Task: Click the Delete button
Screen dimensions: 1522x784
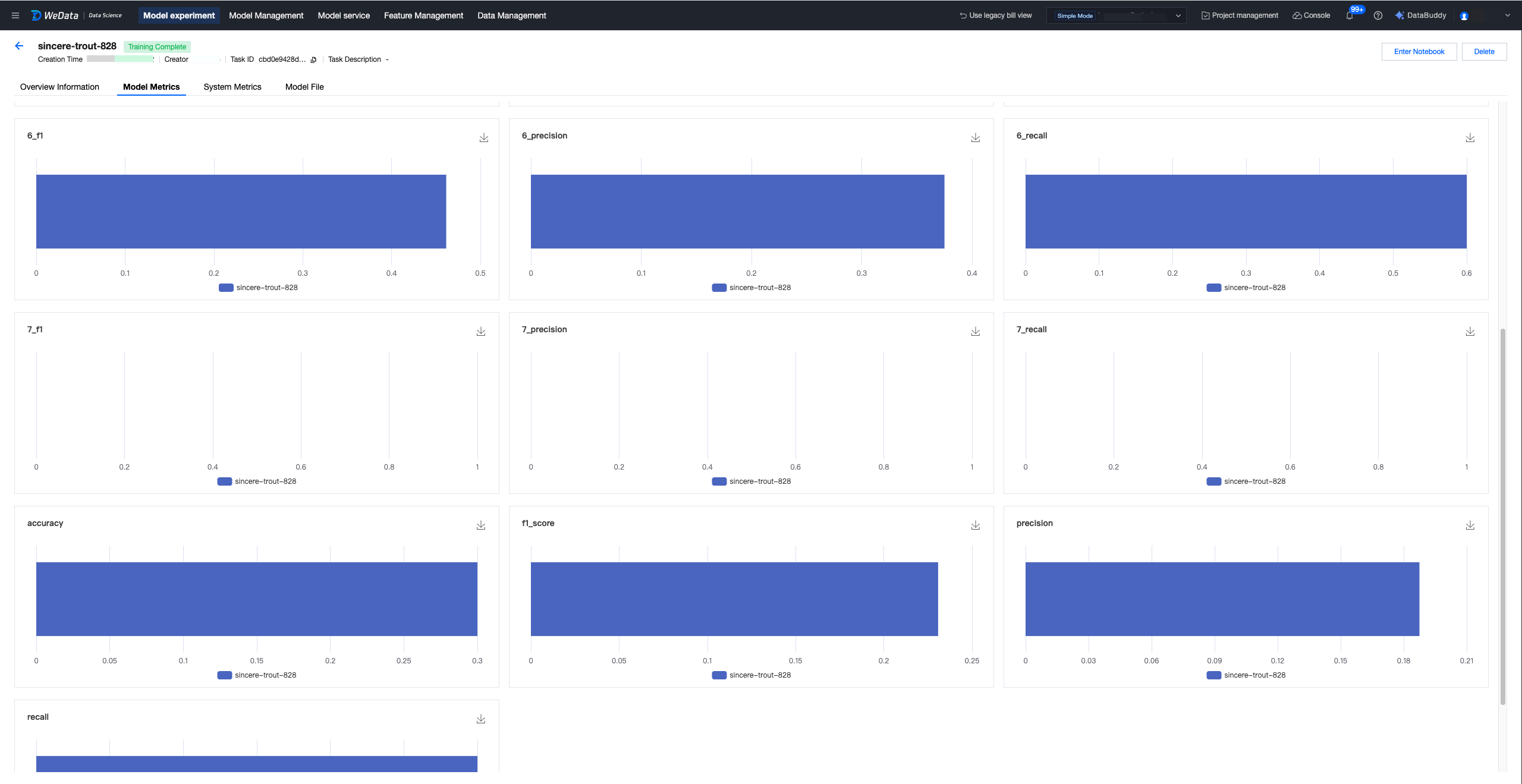Action: point(1484,52)
